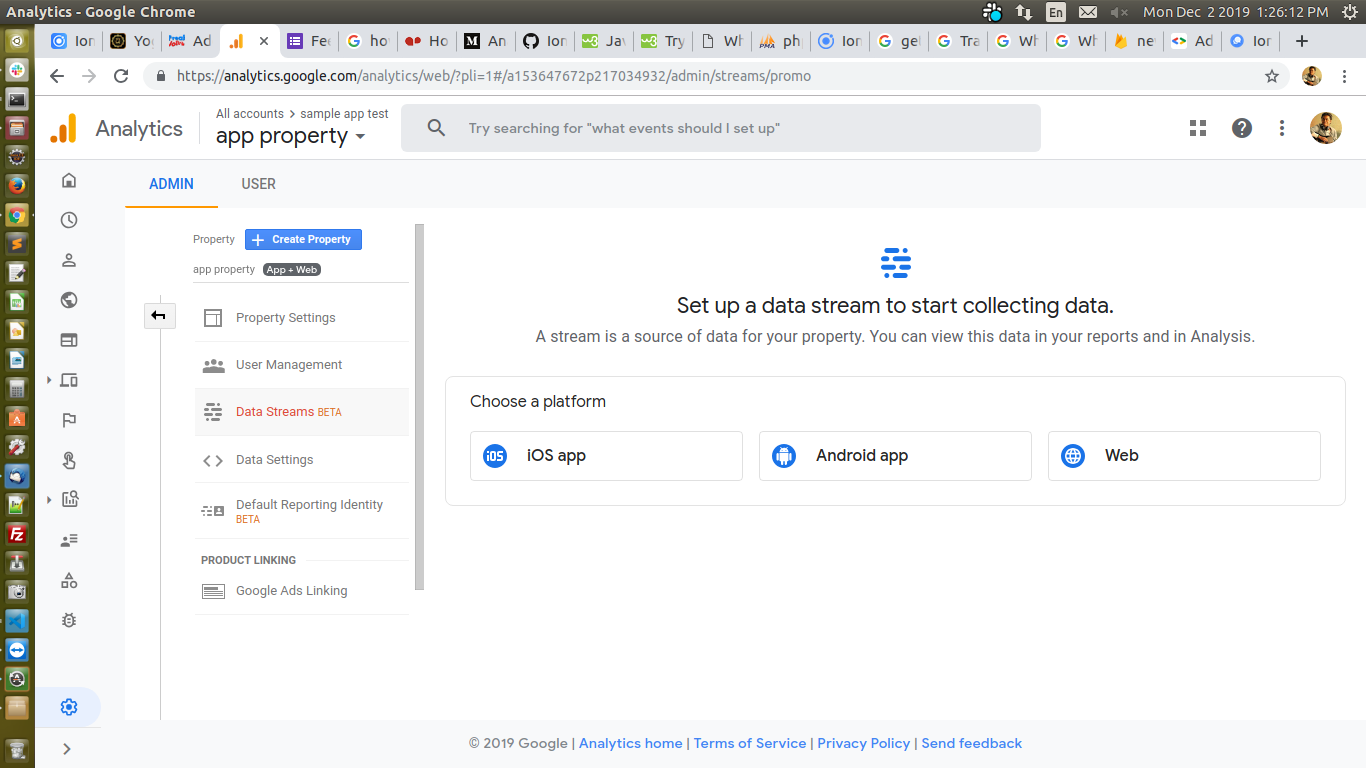Select the Audience person icon in navigation

tap(68, 259)
